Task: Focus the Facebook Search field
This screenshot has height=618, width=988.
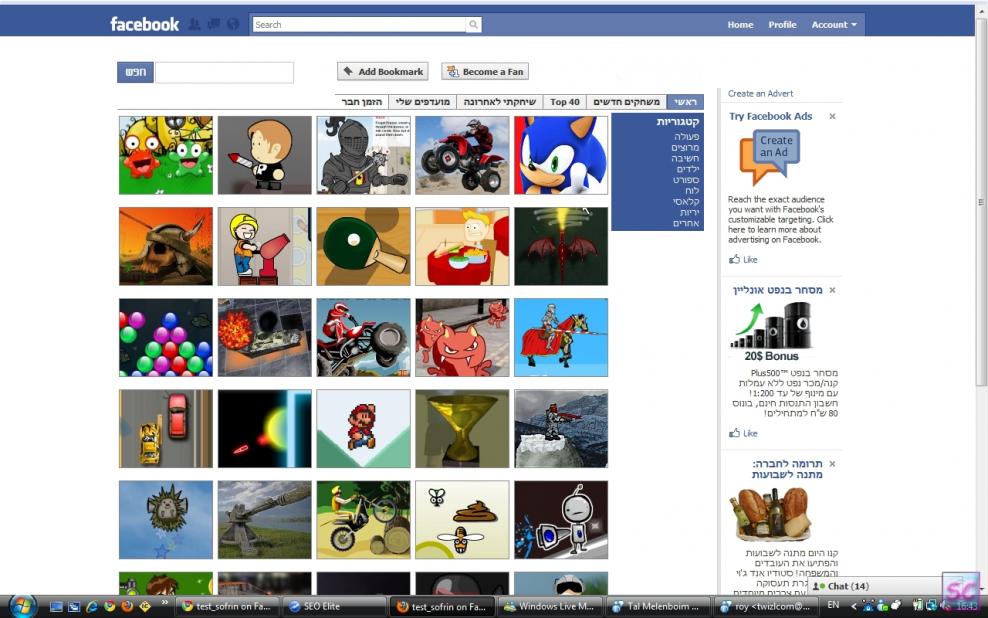Action: coord(359,25)
